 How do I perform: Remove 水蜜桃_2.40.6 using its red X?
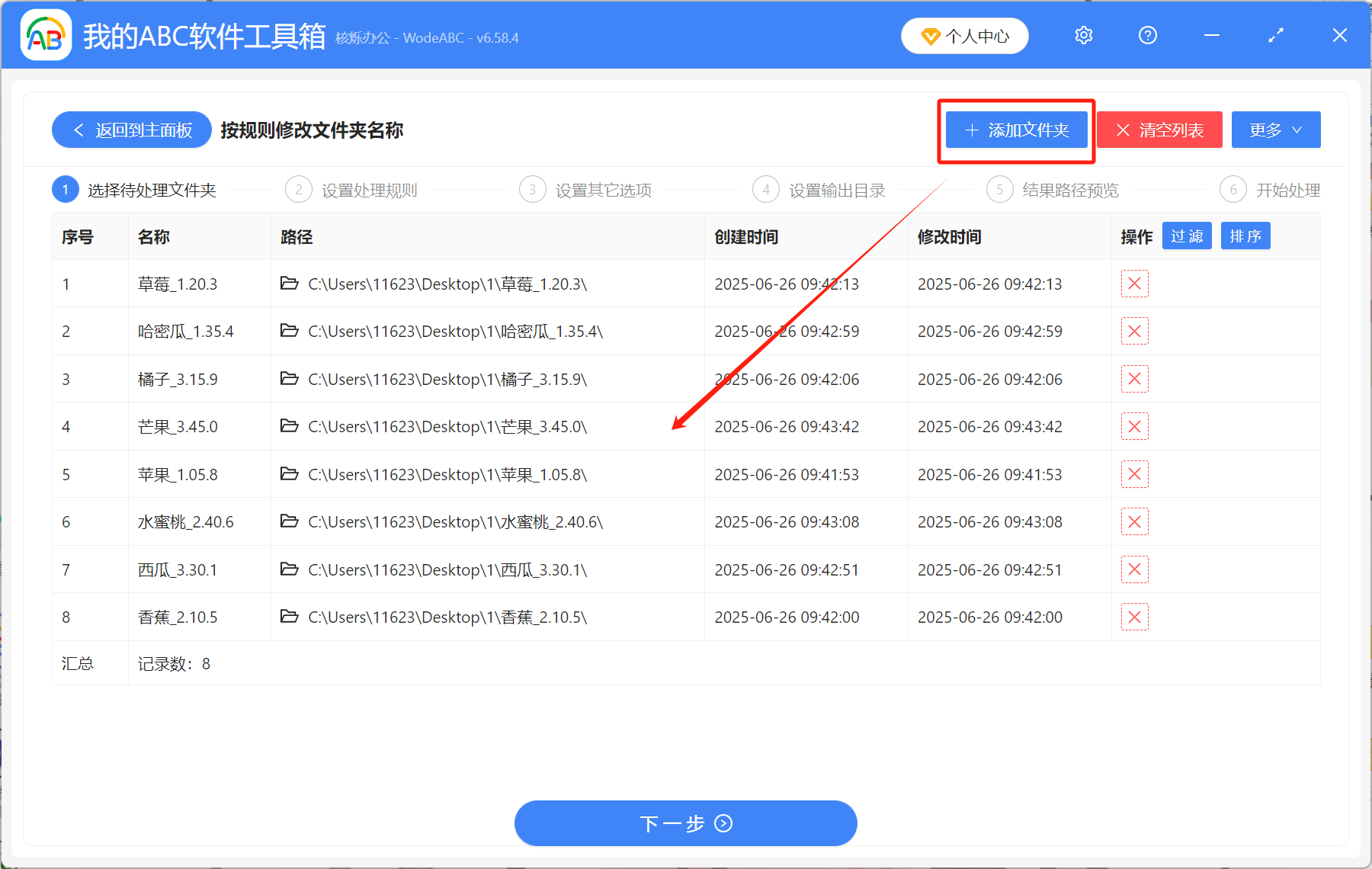pos(1135,521)
